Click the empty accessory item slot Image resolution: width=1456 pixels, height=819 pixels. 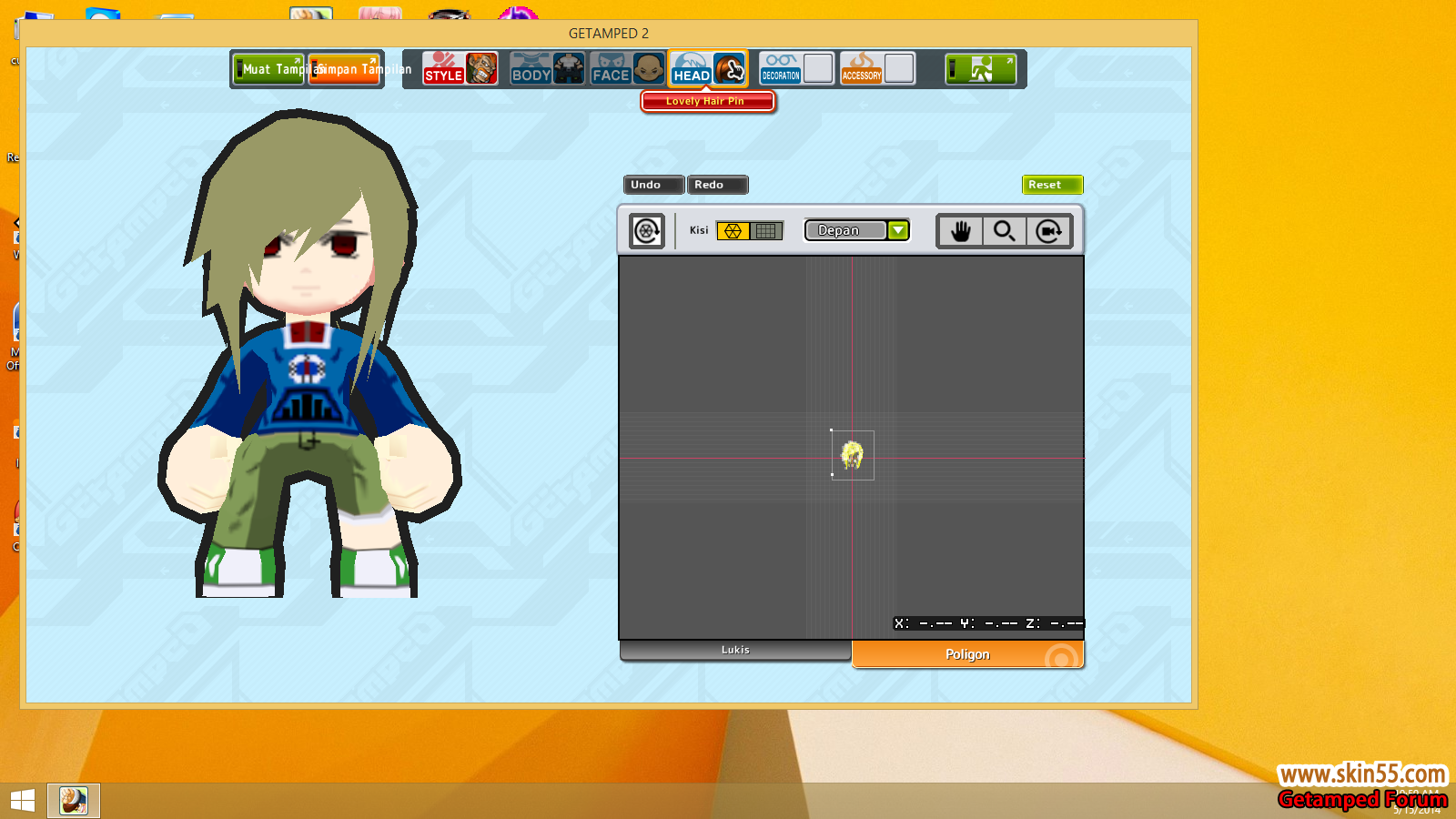point(899,68)
